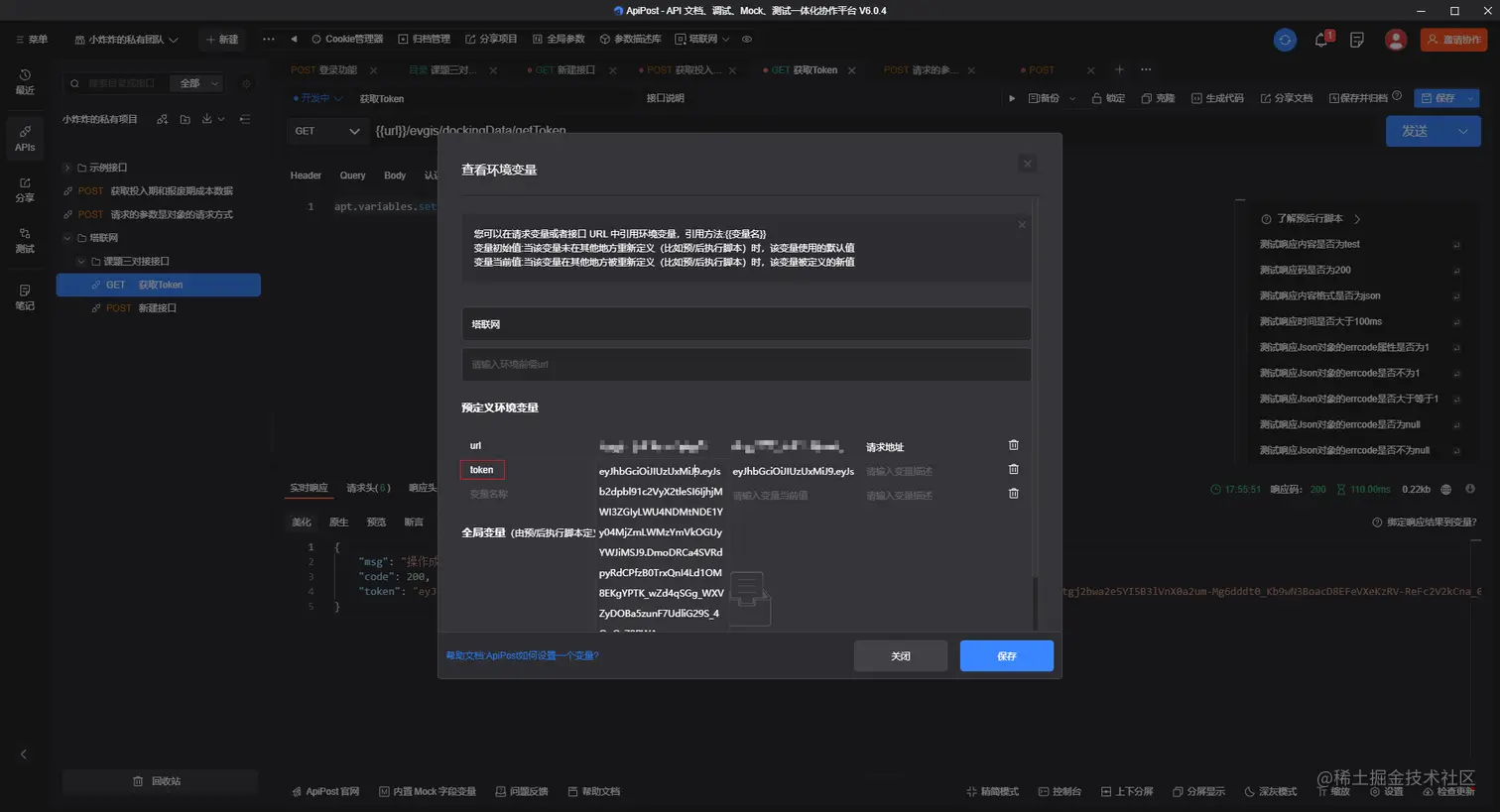Click the new folder icon in the project header
The image size is (1500, 812).
[x=185, y=119]
